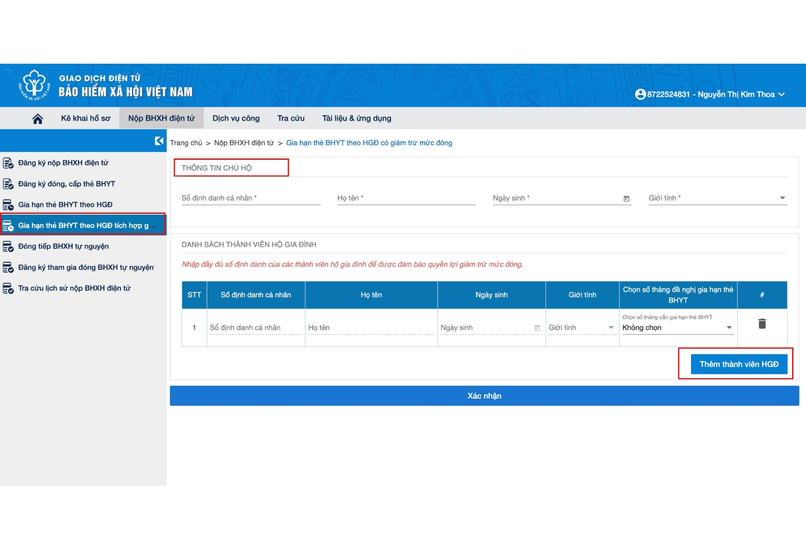Click THÔNG TIN CHỦ HỘ heading
This screenshot has width=806, height=545.
point(216,168)
